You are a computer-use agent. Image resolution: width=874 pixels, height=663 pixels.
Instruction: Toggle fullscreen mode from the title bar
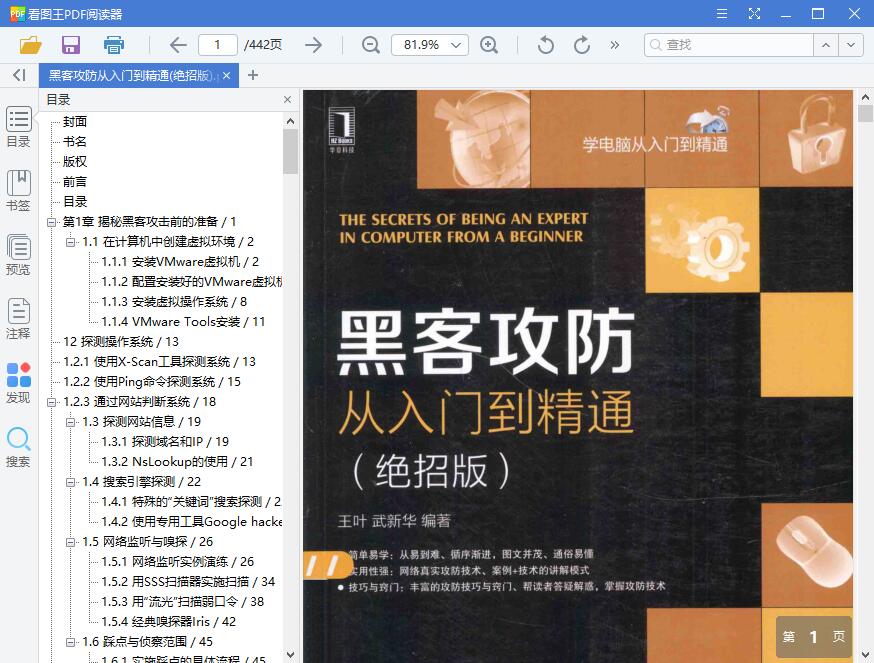[755, 14]
